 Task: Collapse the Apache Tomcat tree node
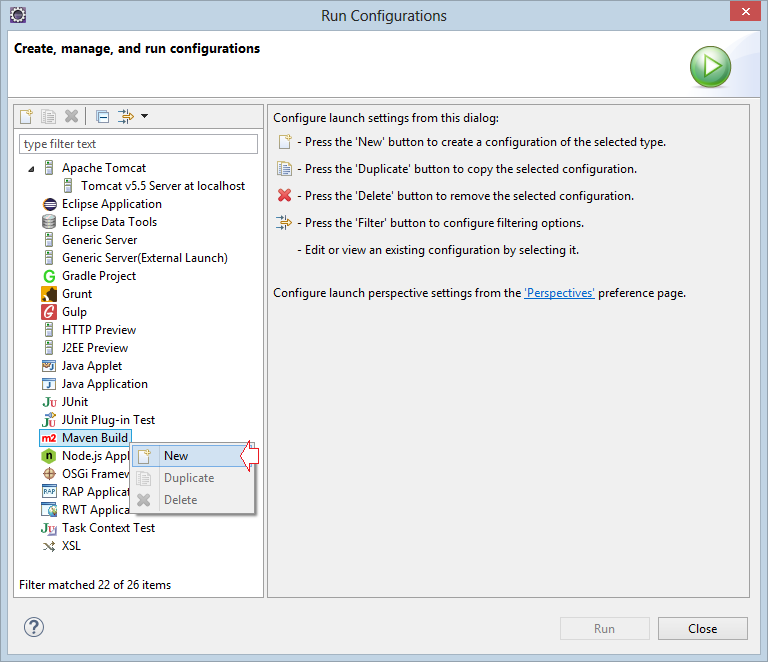click(31, 169)
